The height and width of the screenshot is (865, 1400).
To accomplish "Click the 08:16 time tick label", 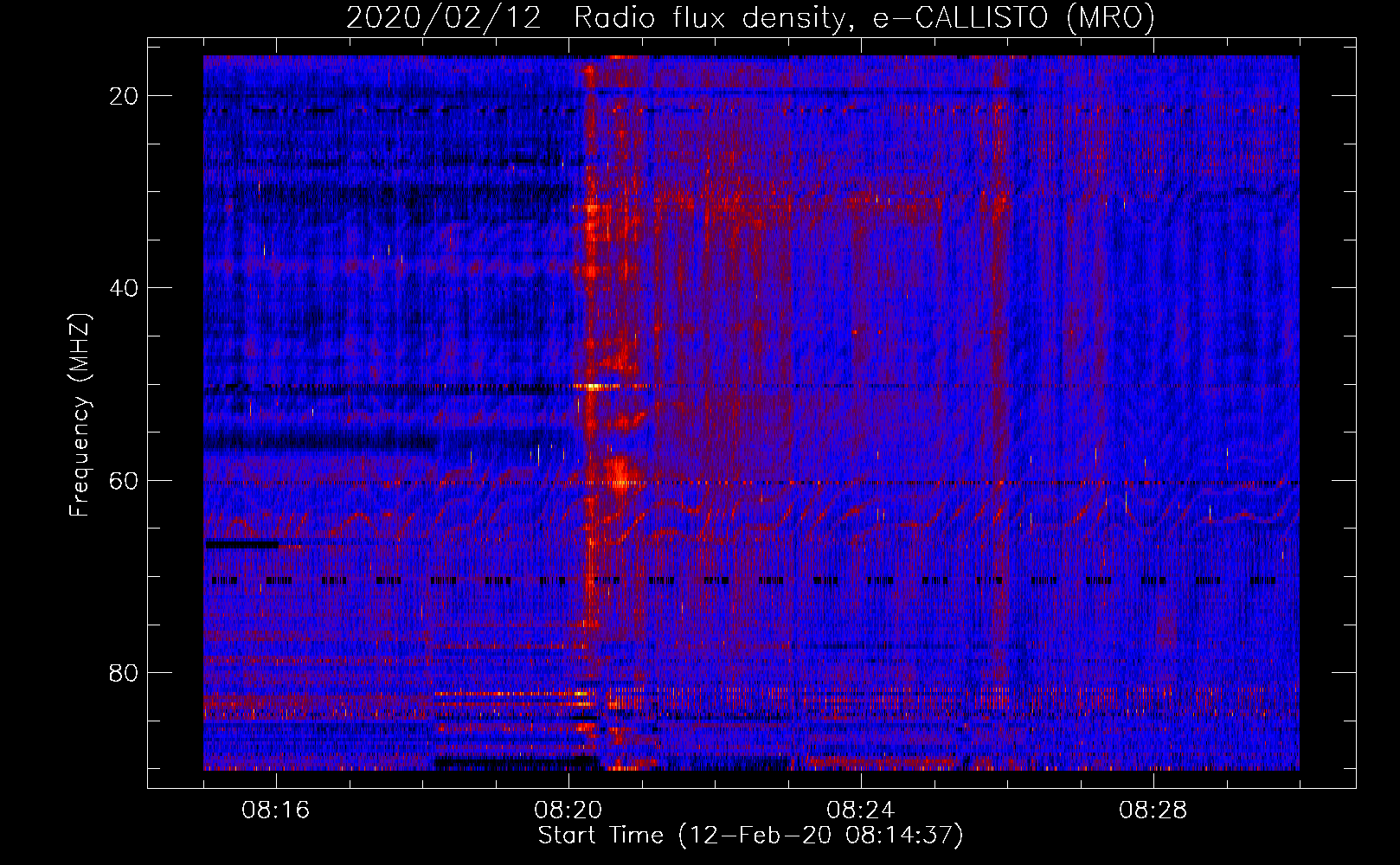I will [276, 811].
